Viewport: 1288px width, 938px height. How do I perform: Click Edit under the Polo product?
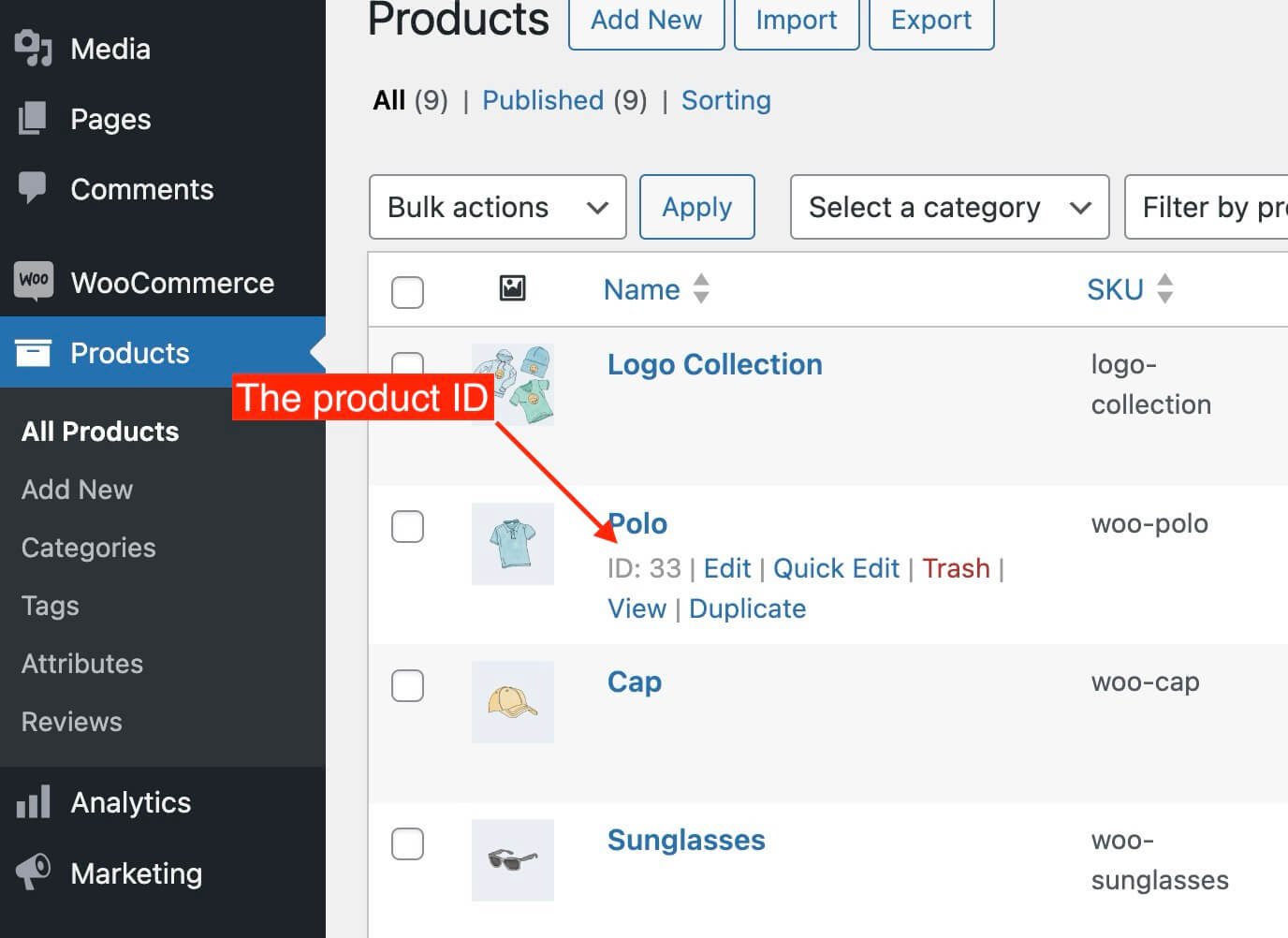tap(727, 567)
